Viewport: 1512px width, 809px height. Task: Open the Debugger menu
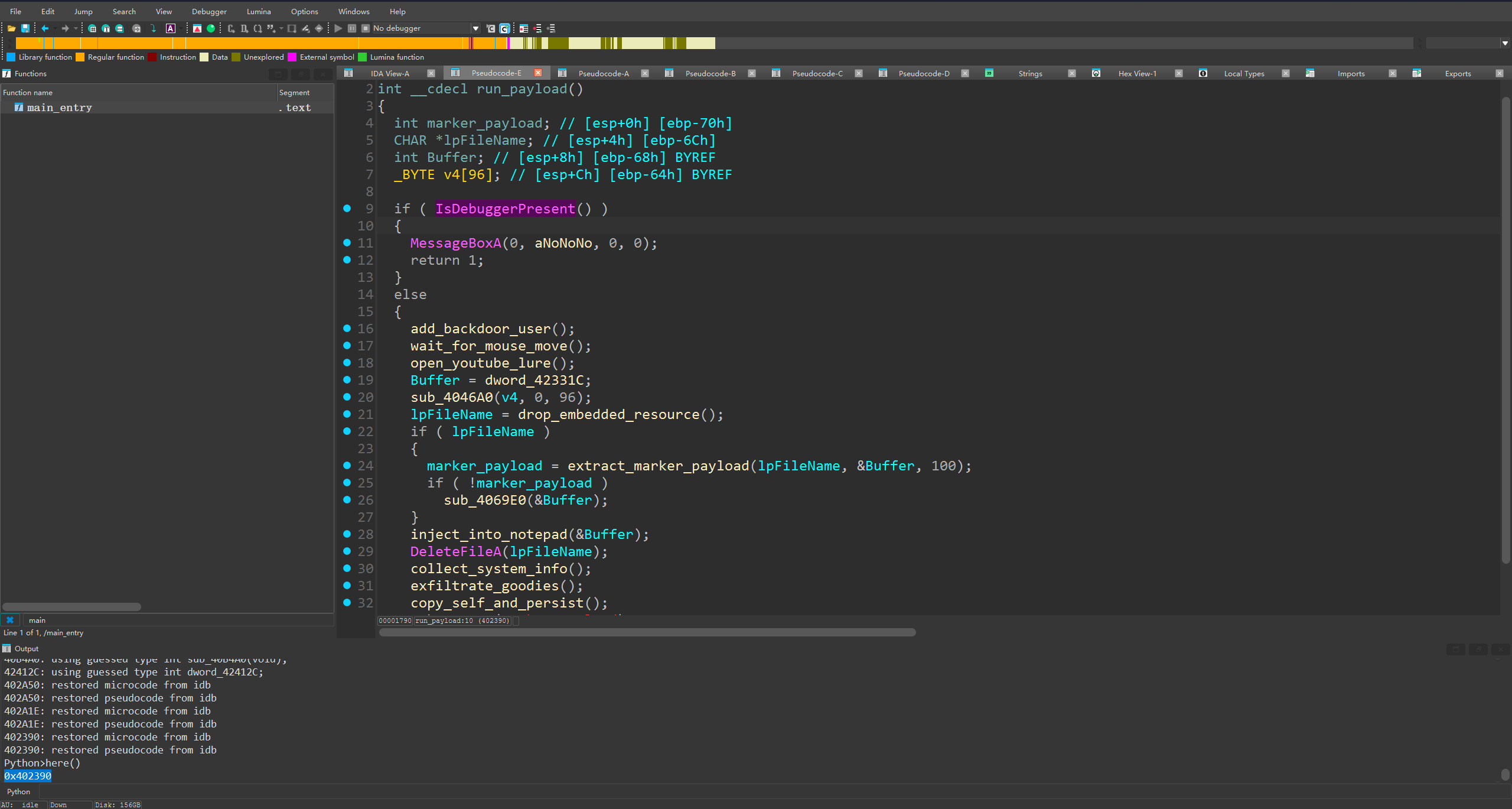click(209, 11)
